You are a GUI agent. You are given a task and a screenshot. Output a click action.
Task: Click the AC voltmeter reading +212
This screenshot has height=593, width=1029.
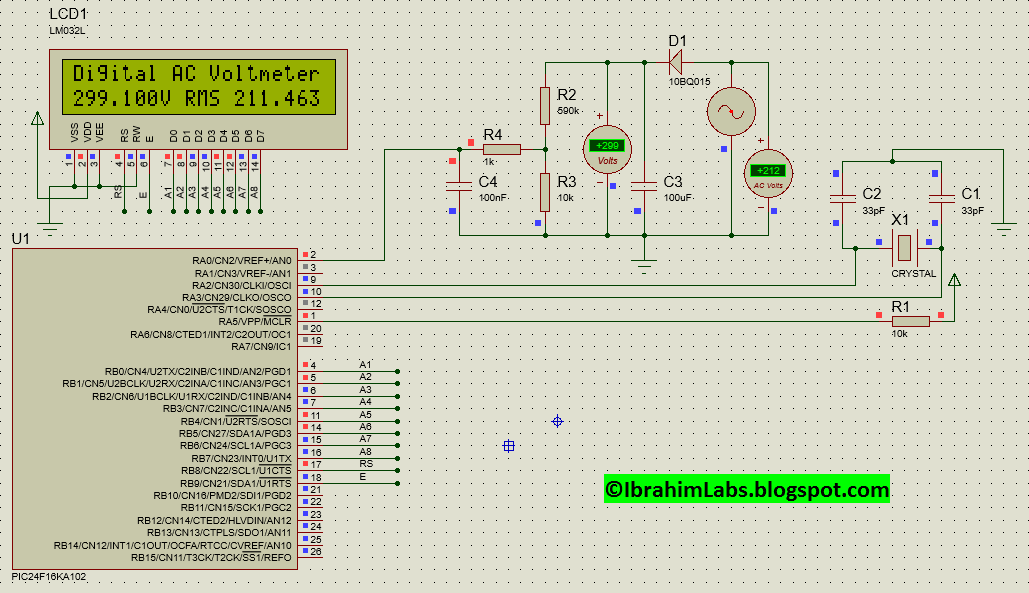pyautogui.click(x=768, y=174)
